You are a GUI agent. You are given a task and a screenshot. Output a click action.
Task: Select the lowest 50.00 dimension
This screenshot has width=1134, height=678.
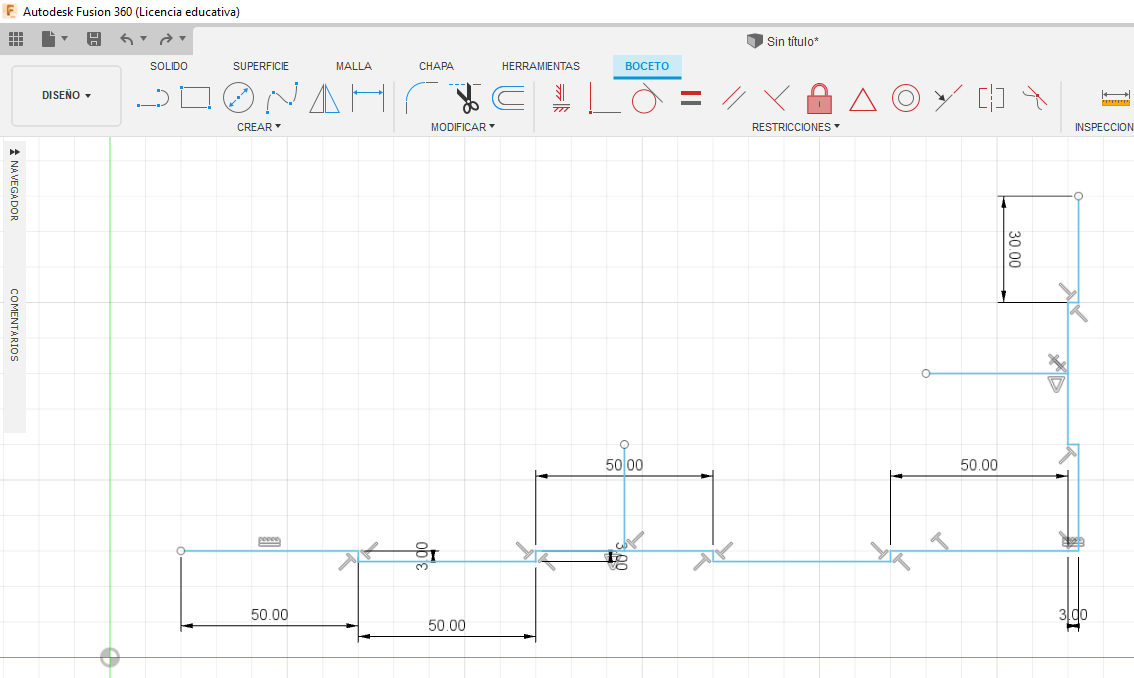(447, 625)
